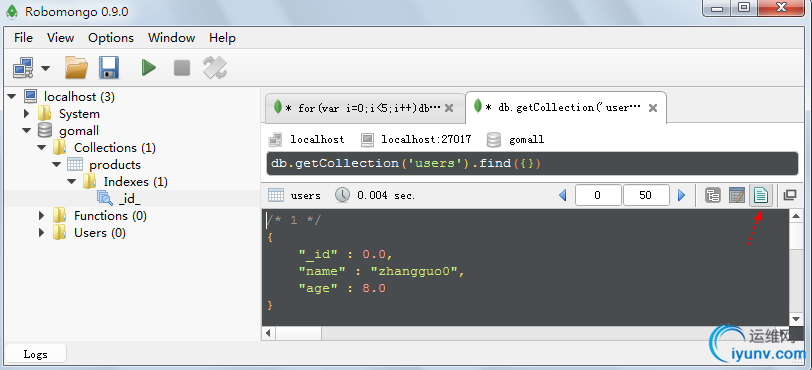The width and height of the screenshot is (812, 370).
Task: Select localhost (3) connection label
Action: pyautogui.click(x=79, y=96)
